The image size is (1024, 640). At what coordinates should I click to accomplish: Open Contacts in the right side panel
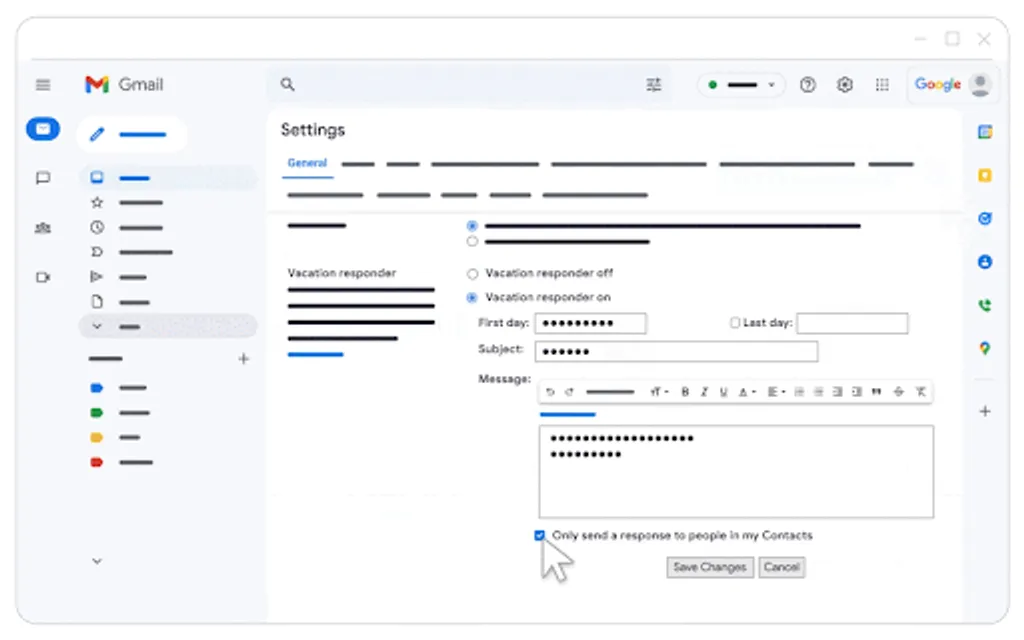click(985, 262)
